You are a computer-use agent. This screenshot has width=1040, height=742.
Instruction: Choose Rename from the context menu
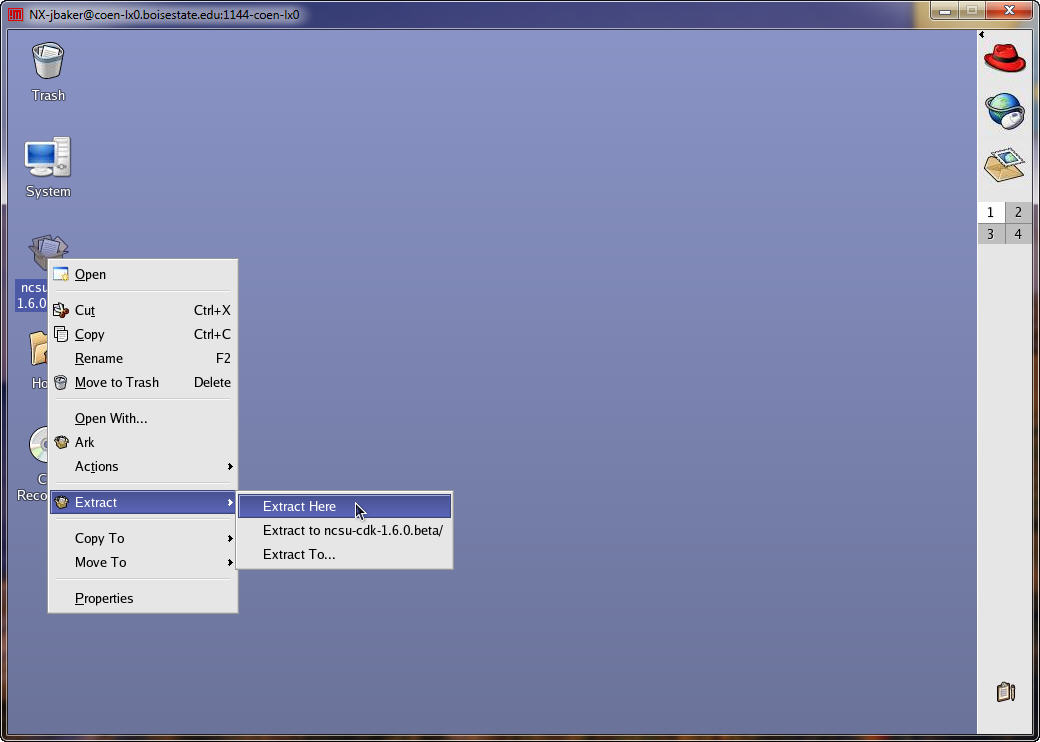click(x=143, y=358)
